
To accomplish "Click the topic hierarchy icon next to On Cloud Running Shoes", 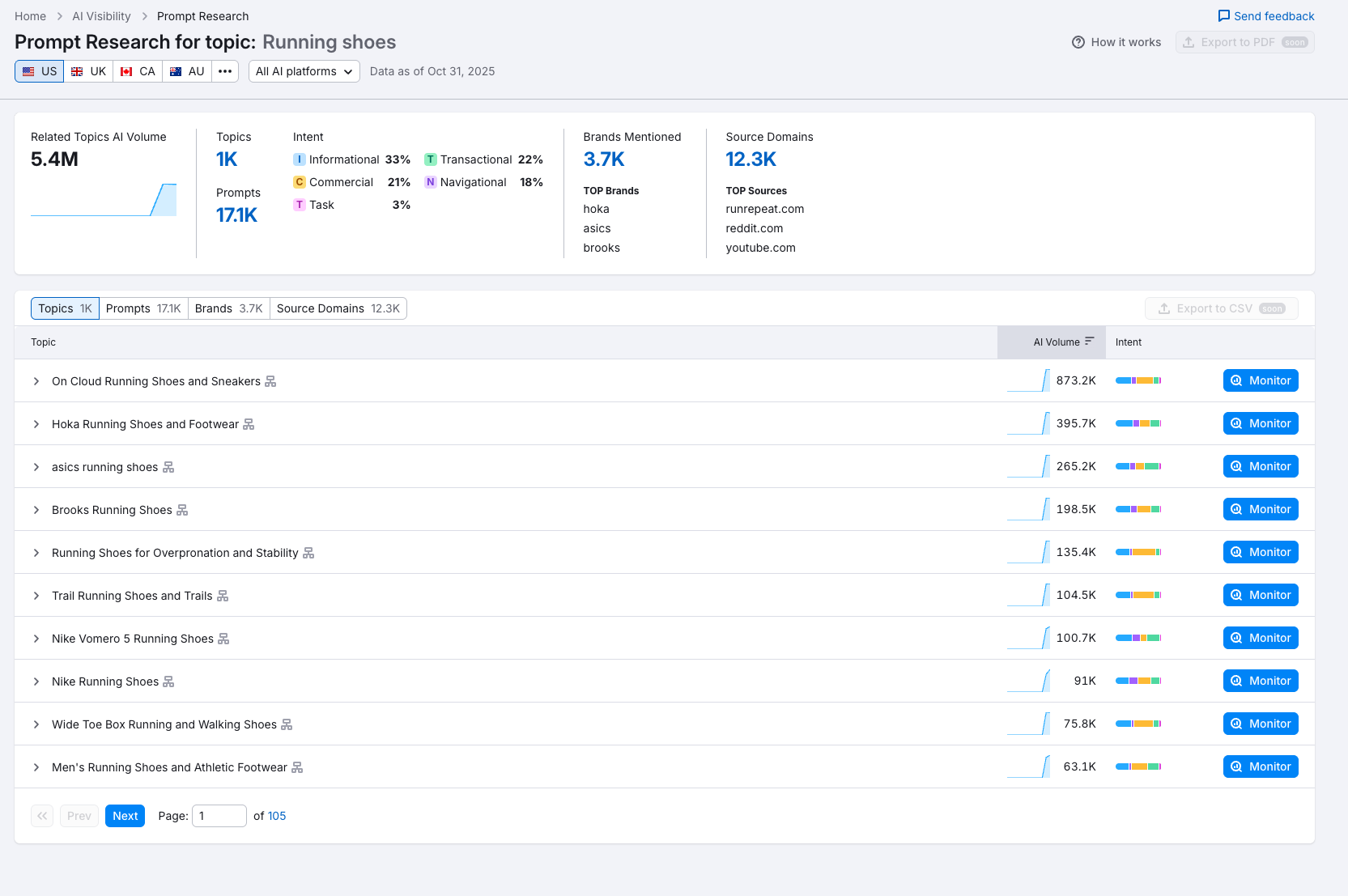I will tap(270, 381).
